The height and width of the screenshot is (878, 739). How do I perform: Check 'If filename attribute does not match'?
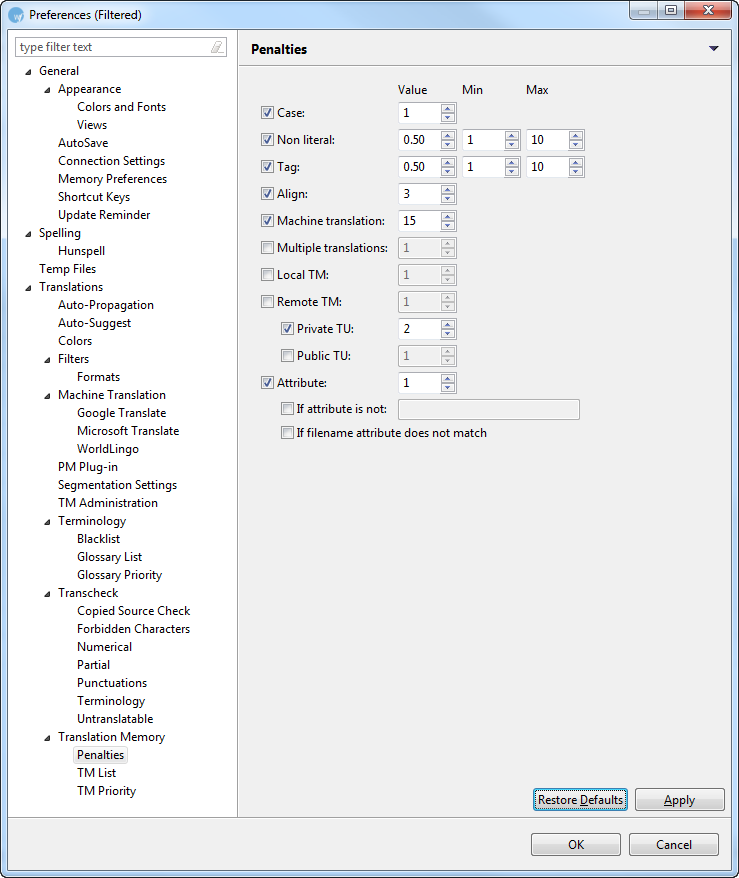point(287,433)
